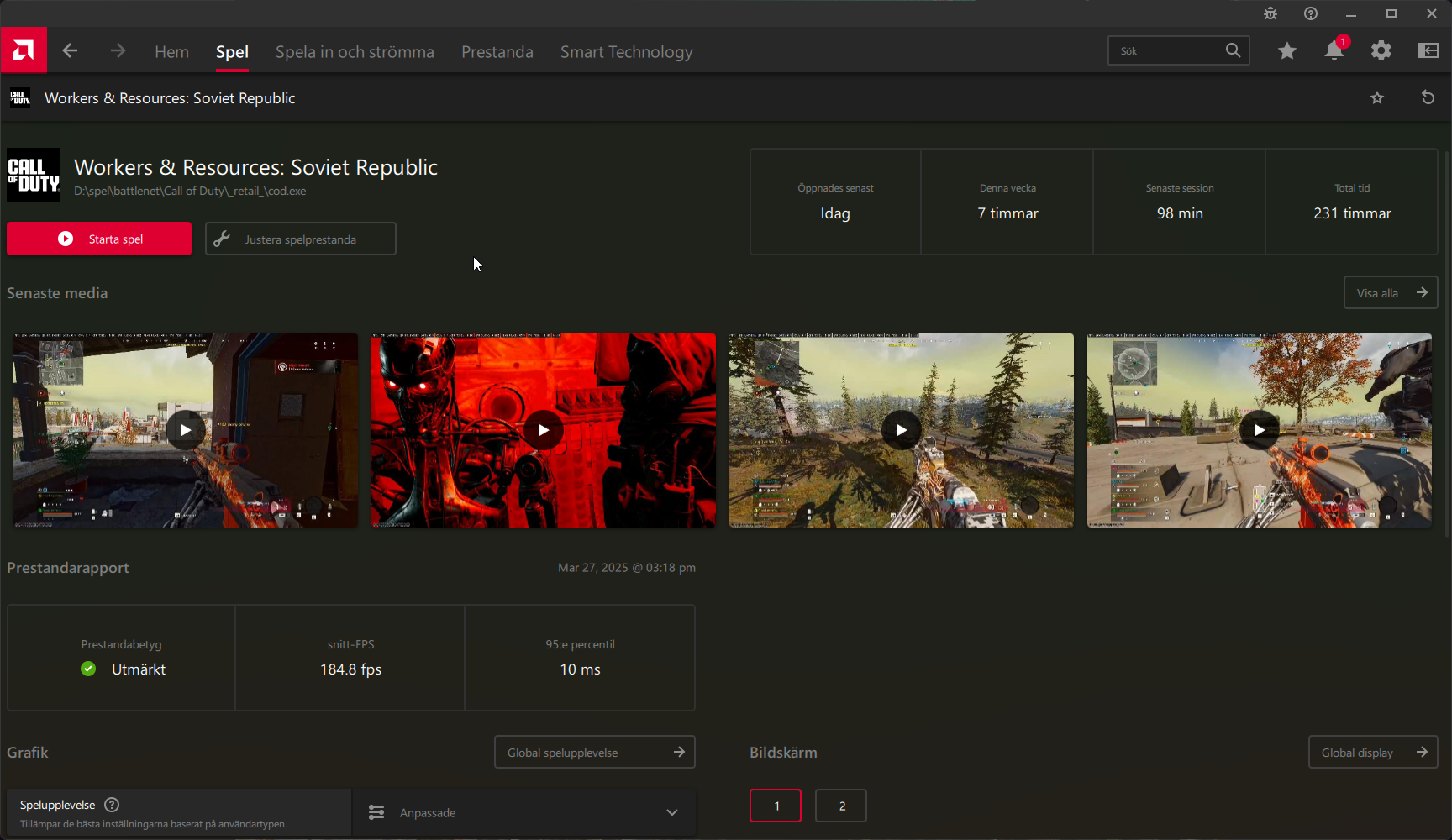This screenshot has width=1452, height=840.
Task: Go forward with the right arrow
Action: click(118, 51)
